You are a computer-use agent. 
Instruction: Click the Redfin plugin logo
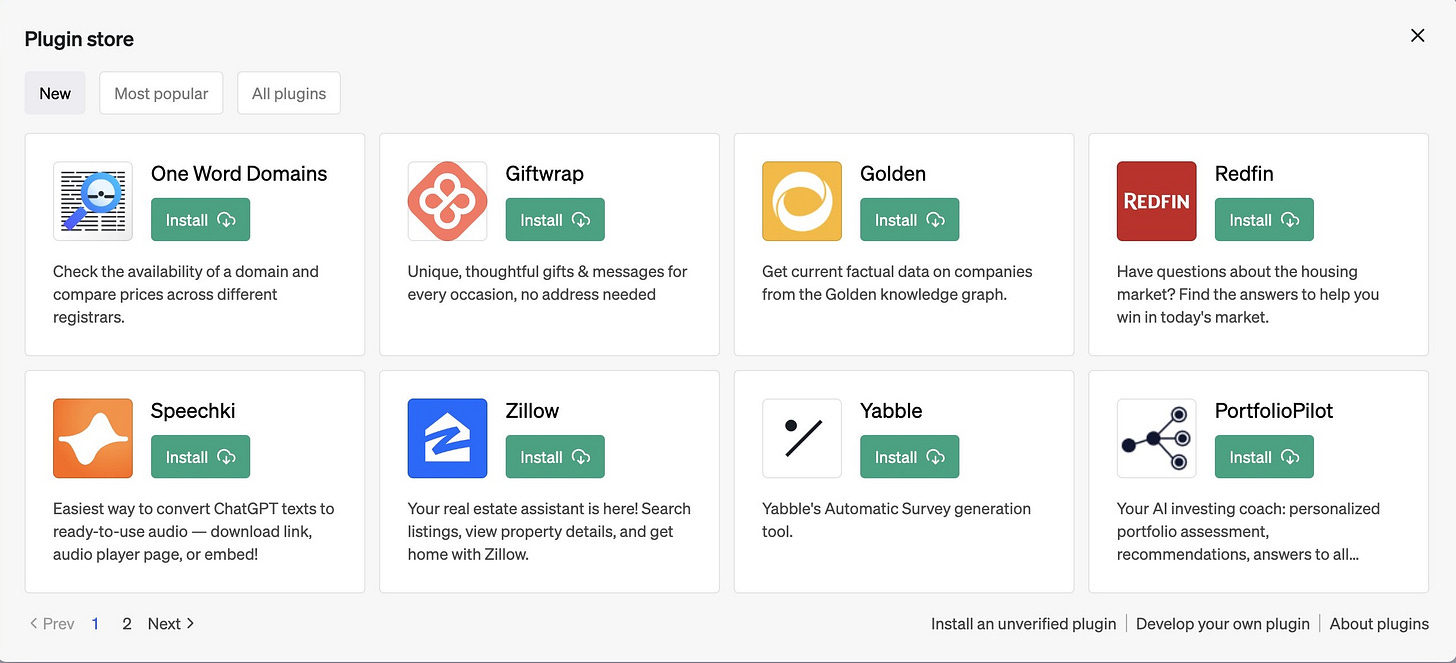(x=1157, y=201)
